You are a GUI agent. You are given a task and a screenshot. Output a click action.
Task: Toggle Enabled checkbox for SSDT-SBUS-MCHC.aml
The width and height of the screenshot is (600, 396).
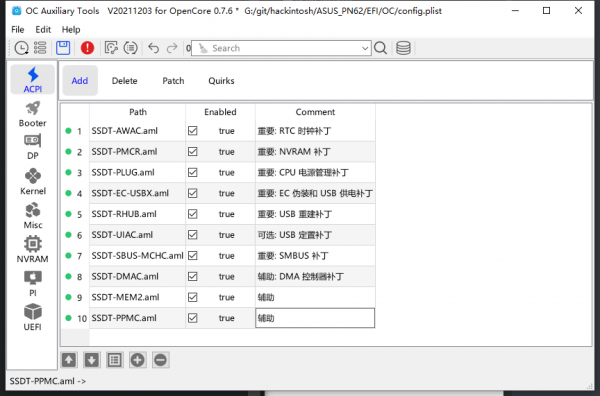click(192, 256)
